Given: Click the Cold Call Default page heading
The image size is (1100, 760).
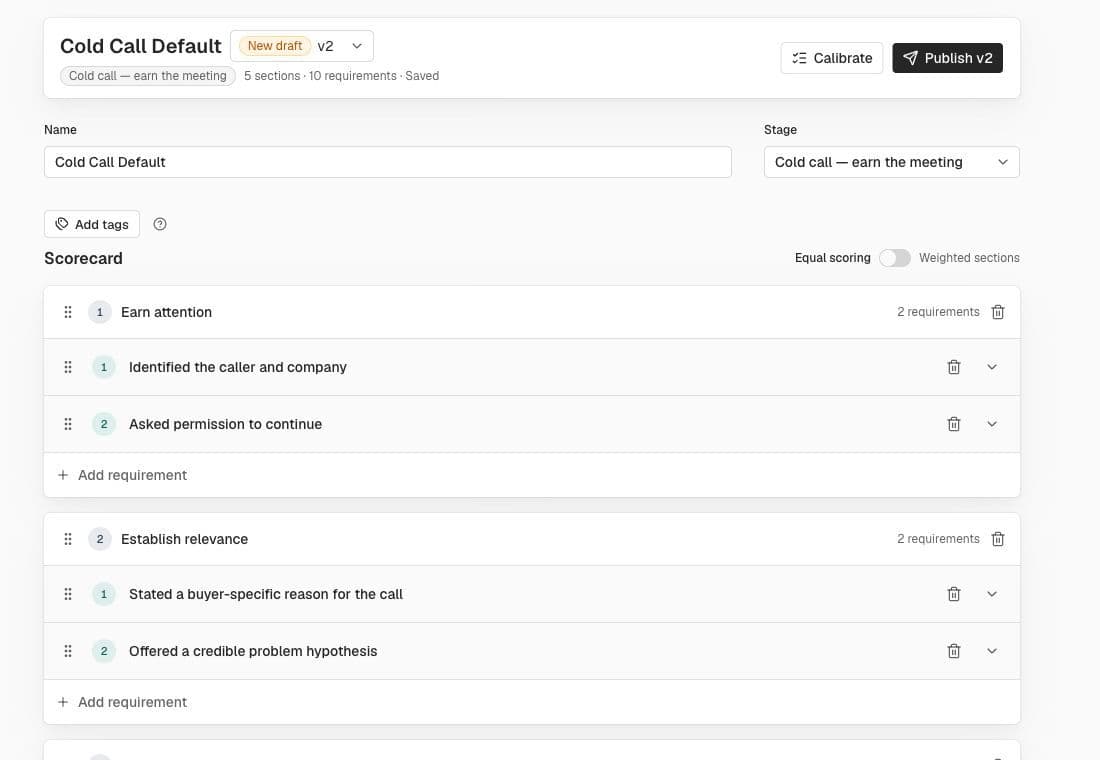Looking at the screenshot, I should point(141,46).
